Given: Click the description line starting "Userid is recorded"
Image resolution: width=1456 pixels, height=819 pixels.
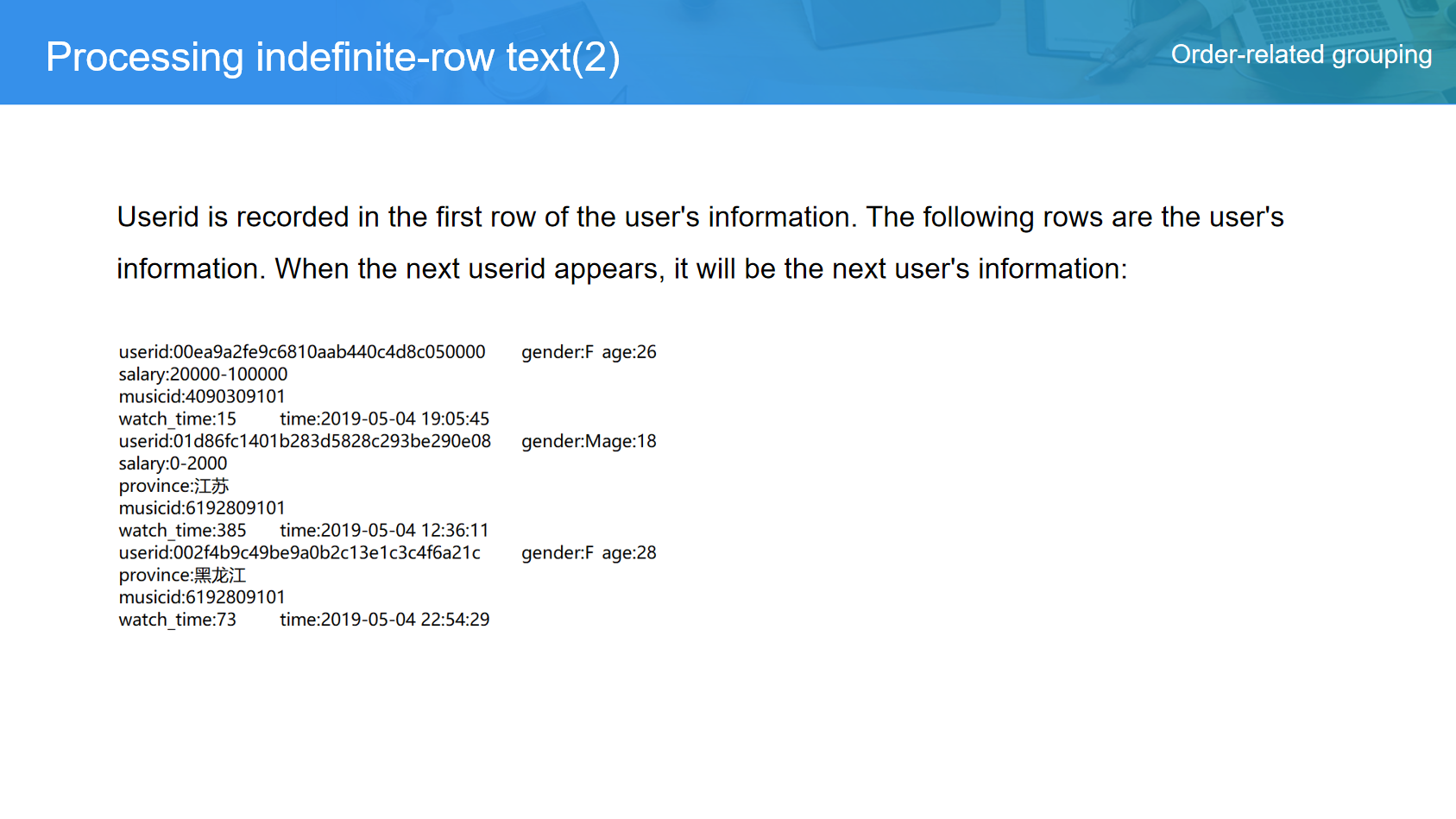Looking at the screenshot, I should point(700,217).
